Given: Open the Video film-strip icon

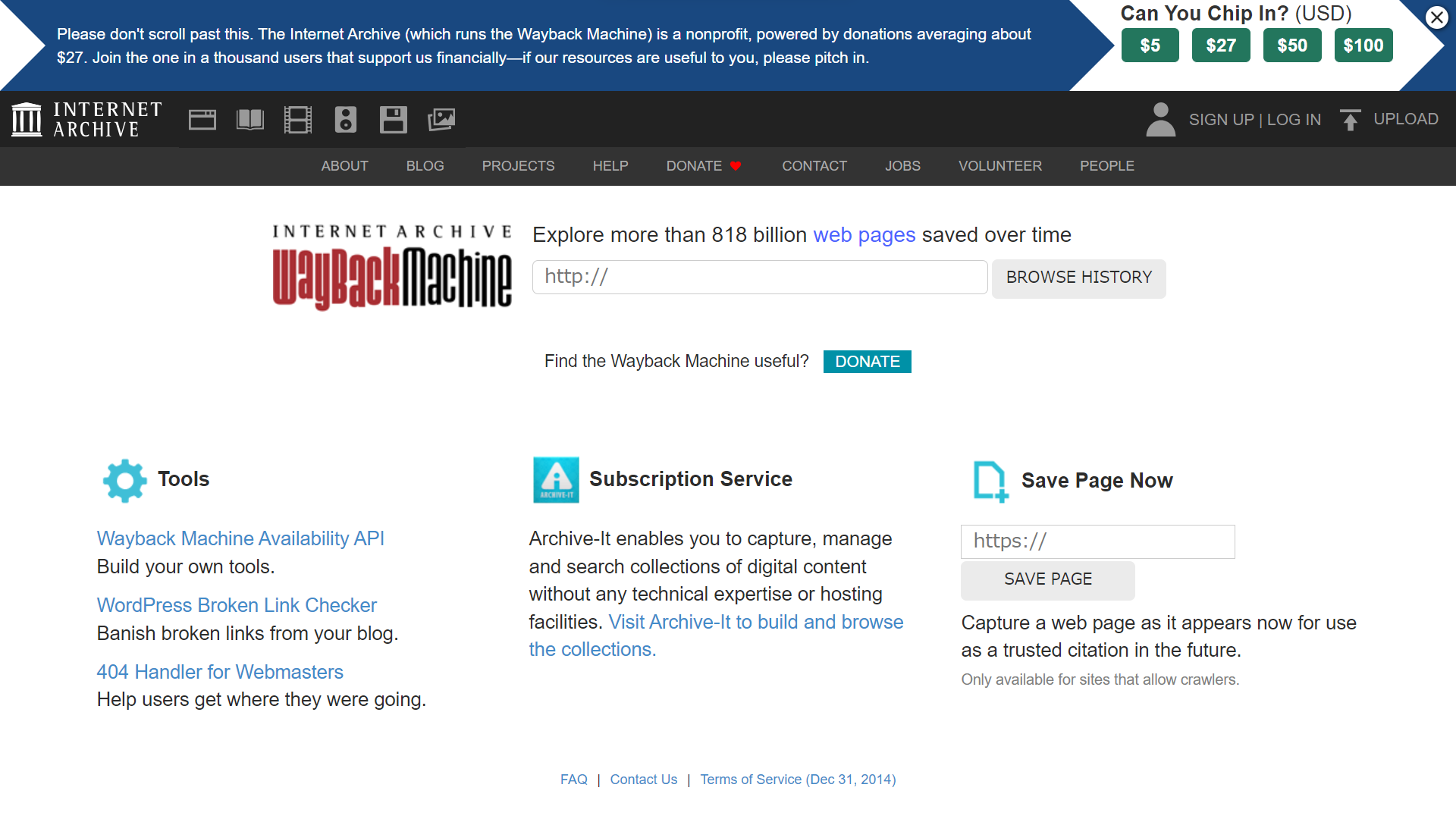Looking at the screenshot, I should [x=298, y=119].
